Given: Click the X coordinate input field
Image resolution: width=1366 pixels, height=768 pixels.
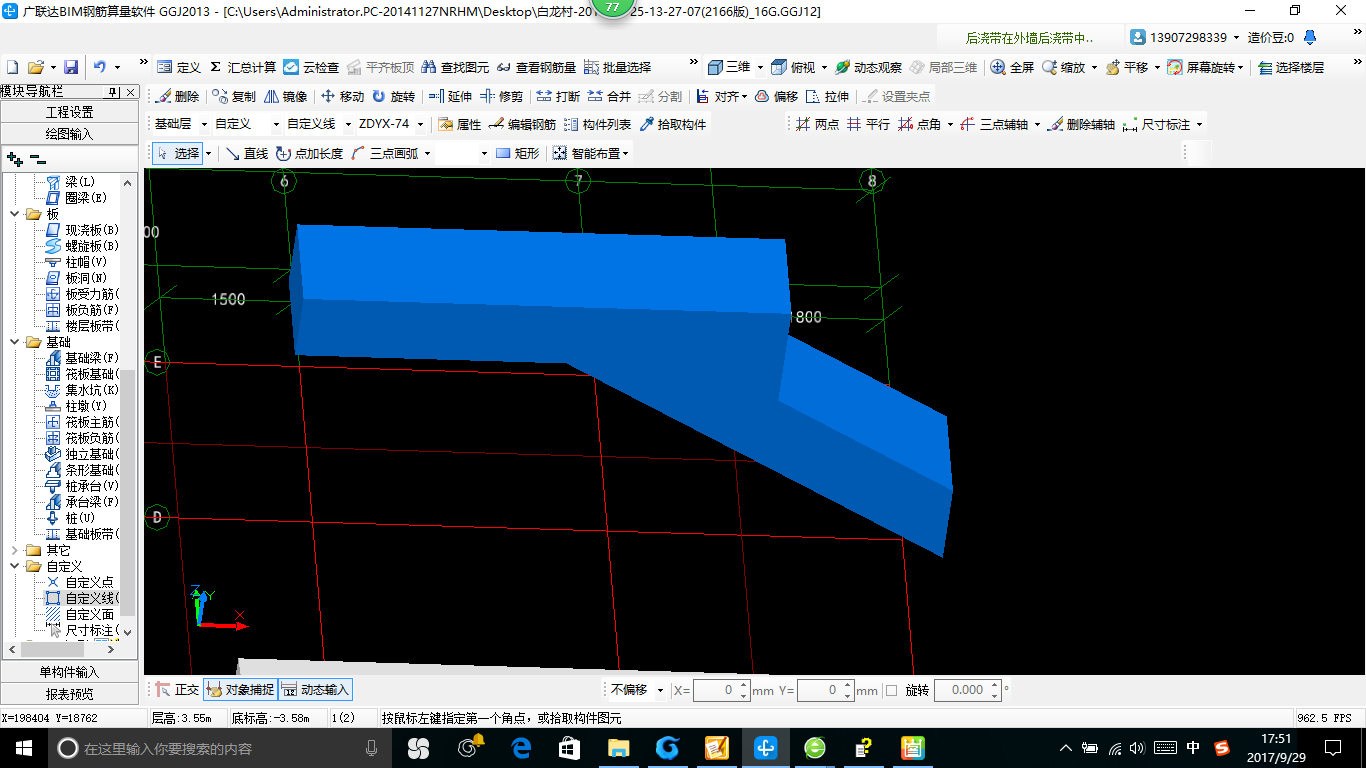Looking at the screenshot, I should pyautogui.click(x=723, y=690).
